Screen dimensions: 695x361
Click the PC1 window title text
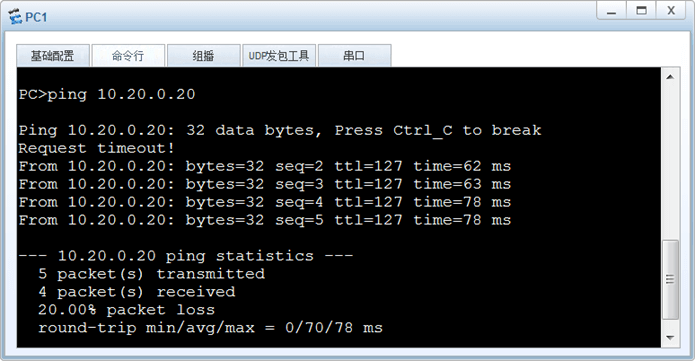tap(36, 17)
